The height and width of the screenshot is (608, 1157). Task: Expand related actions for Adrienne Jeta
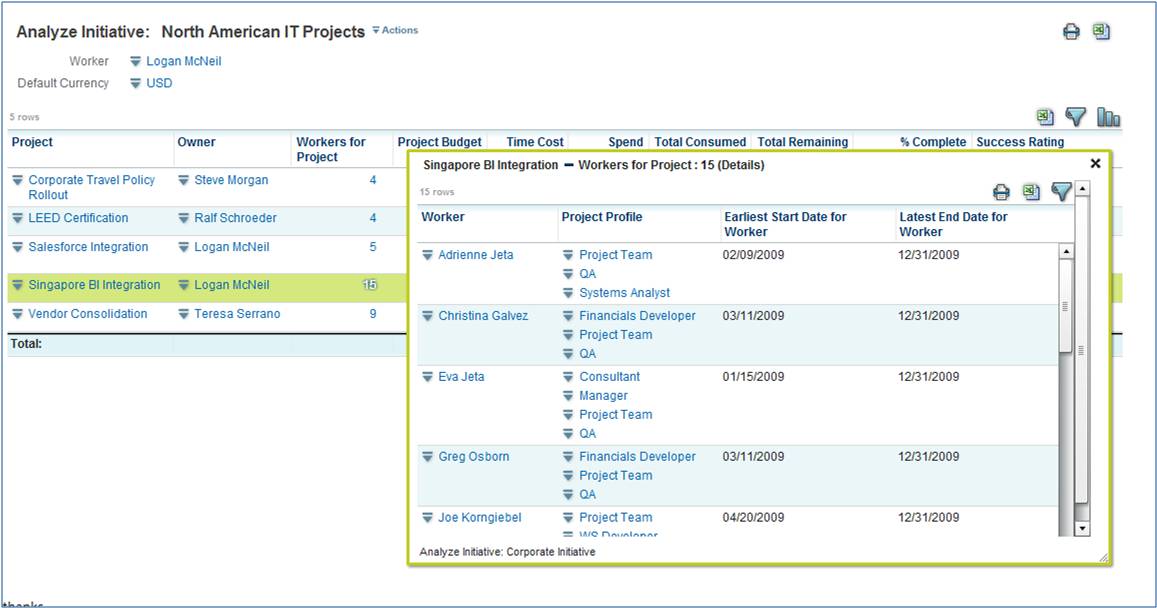tap(427, 255)
